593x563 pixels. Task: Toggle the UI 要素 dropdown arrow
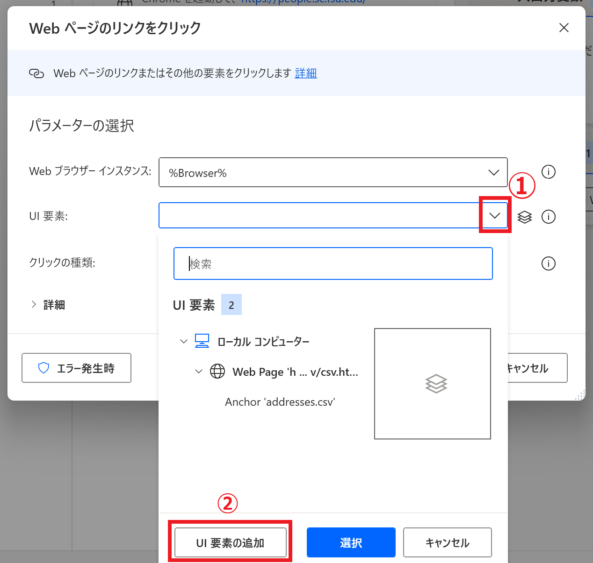(494, 216)
